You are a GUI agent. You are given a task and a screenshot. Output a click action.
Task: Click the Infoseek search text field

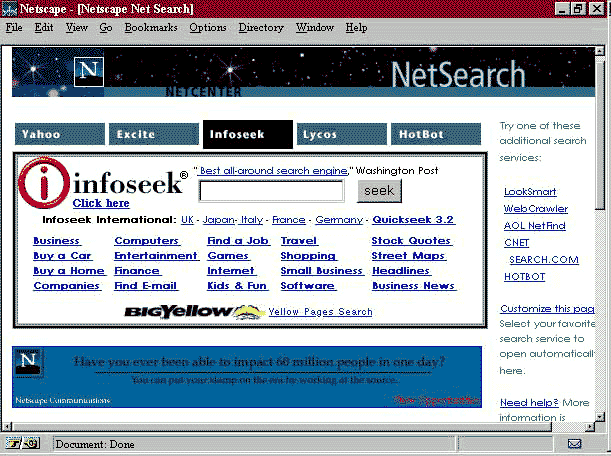pyautogui.click(x=271, y=191)
